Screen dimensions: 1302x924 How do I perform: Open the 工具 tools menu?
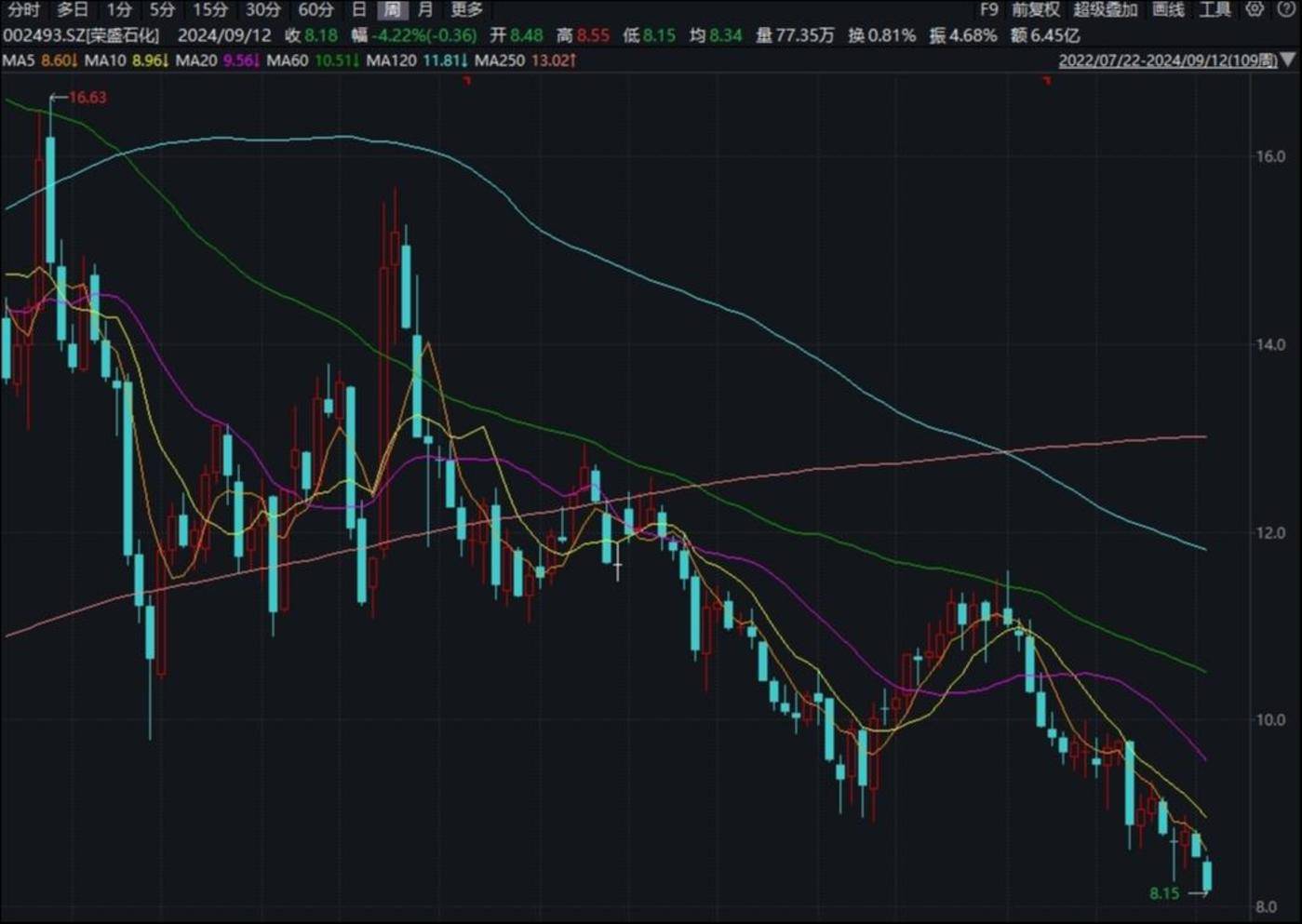(x=1215, y=9)
